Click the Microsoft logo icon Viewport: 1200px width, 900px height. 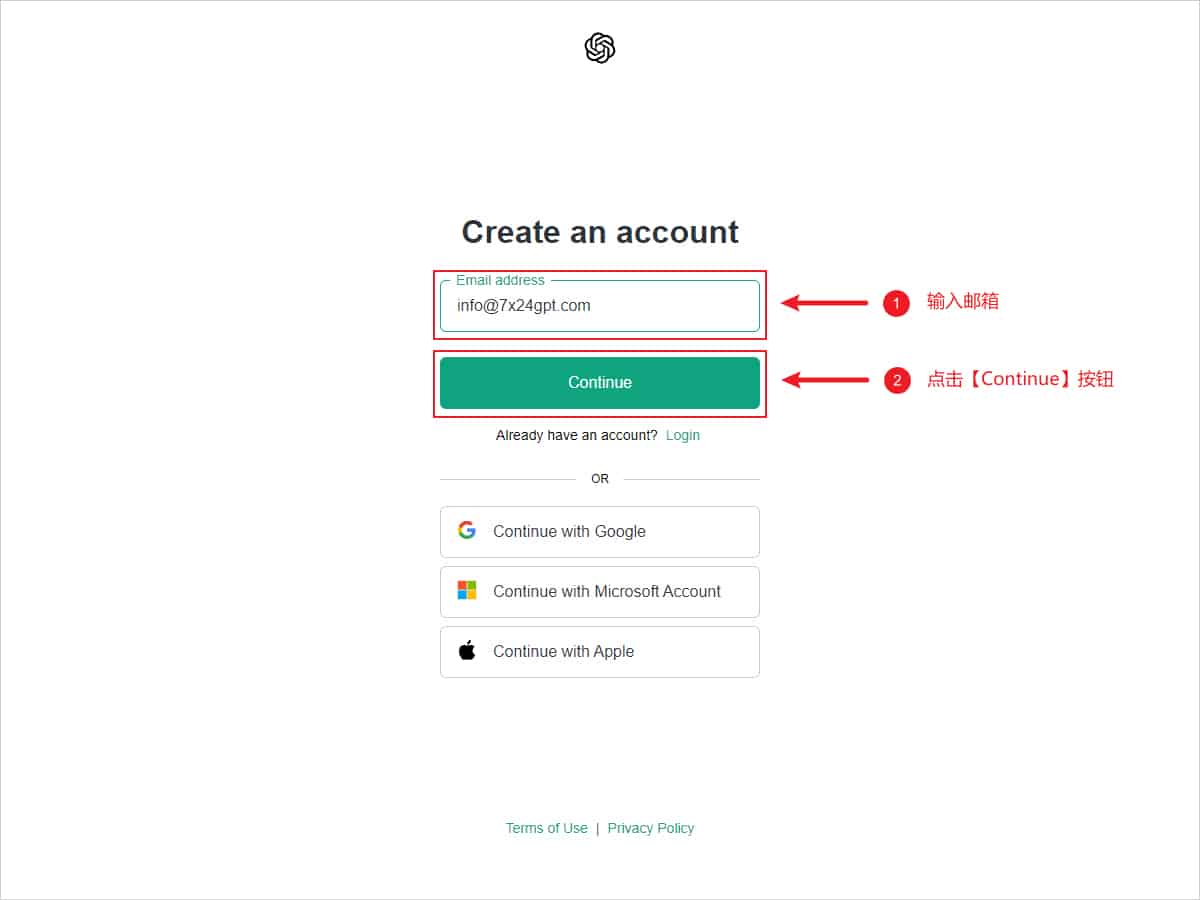click(x=467, y=591)
